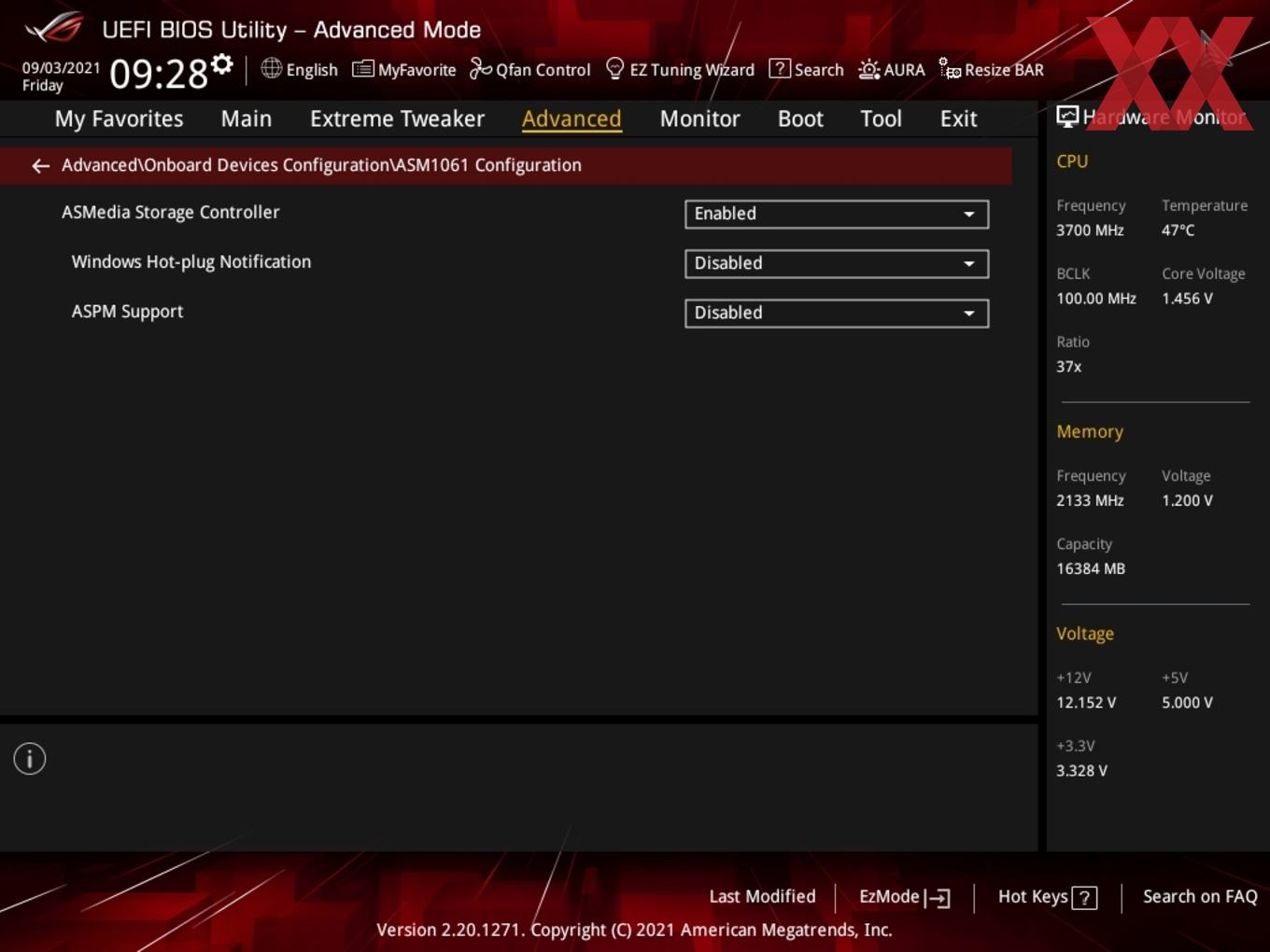
Task: Click the EZ Tuning Wizard bulb icon
Action: [614, 69]
